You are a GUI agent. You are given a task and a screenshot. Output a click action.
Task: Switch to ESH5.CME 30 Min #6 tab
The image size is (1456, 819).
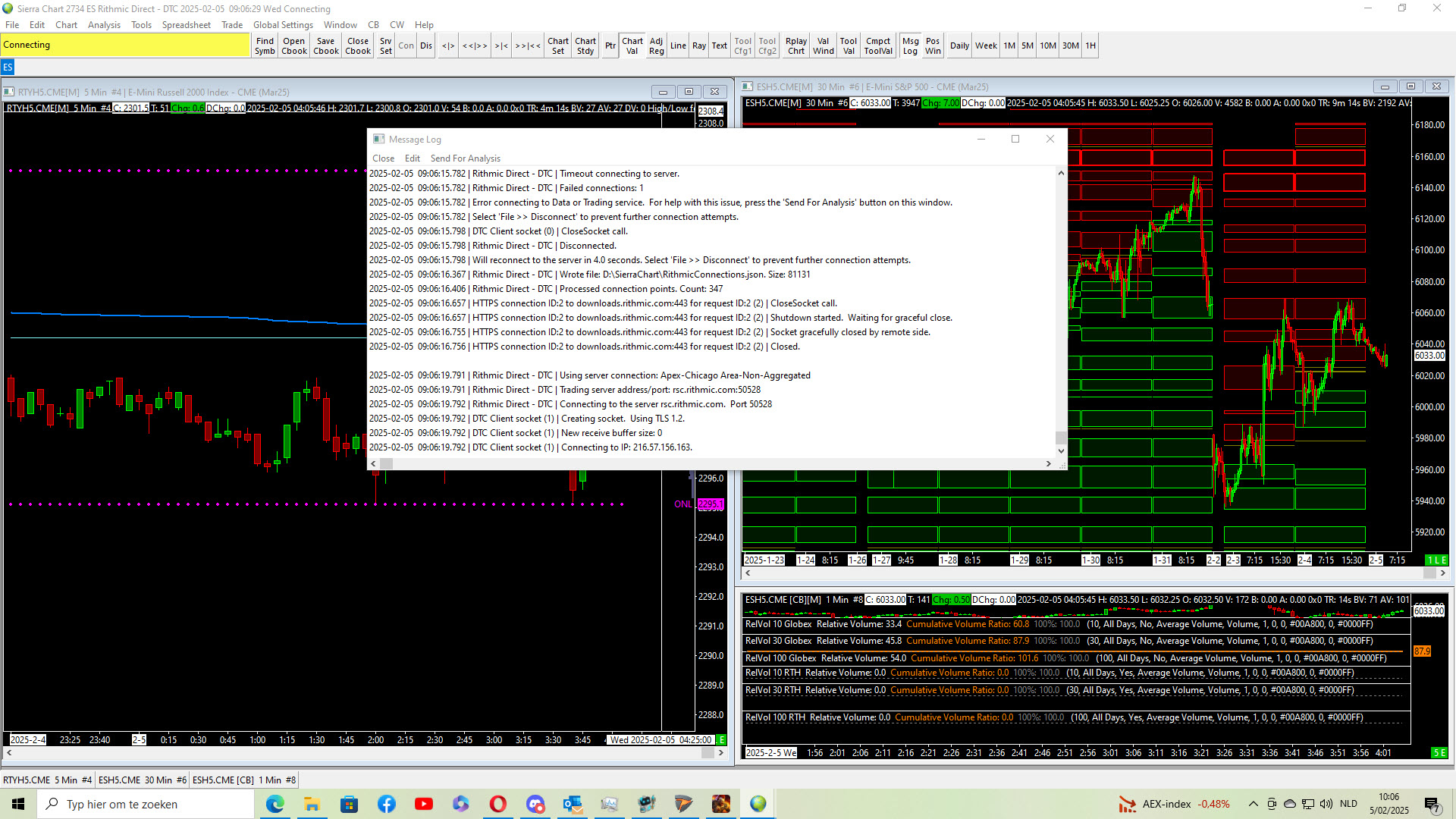tap(143, 780)
